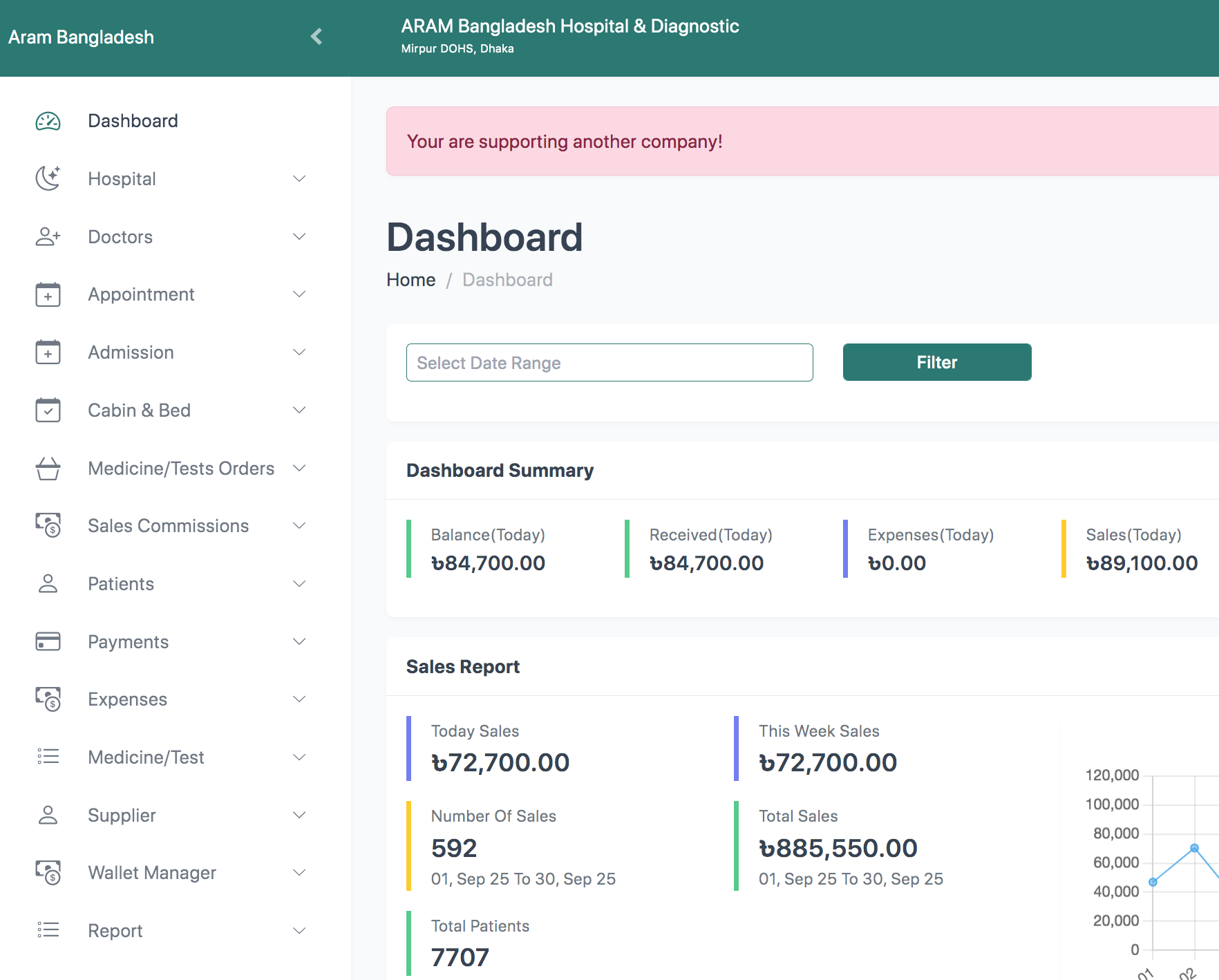This screenshot has width=1219, height=980.
Task: Click the Cabin & Bed calendar-check icon
Action: [x=48, y=411]
